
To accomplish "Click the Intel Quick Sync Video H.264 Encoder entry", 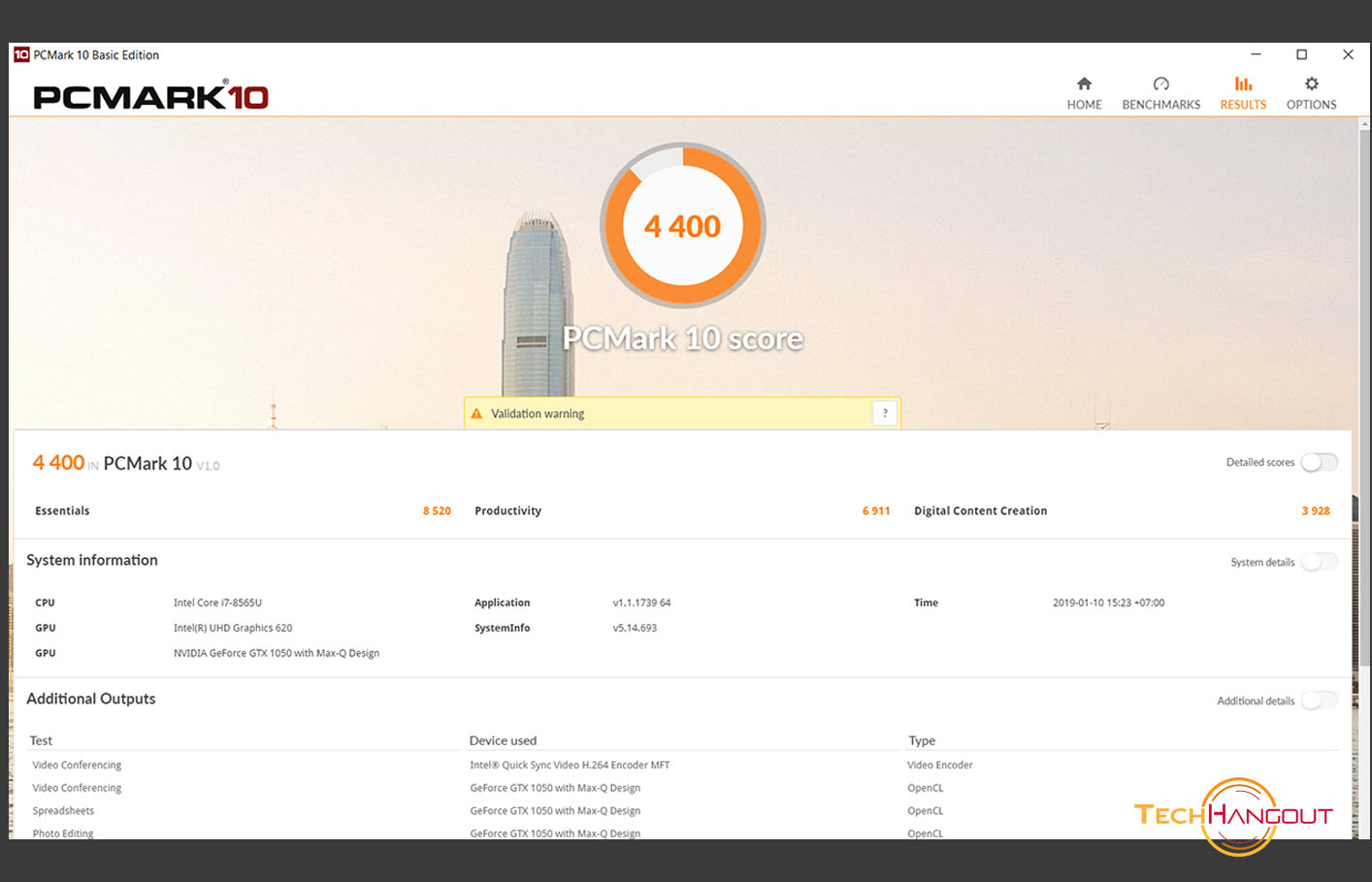I will [x=570, y=765].
